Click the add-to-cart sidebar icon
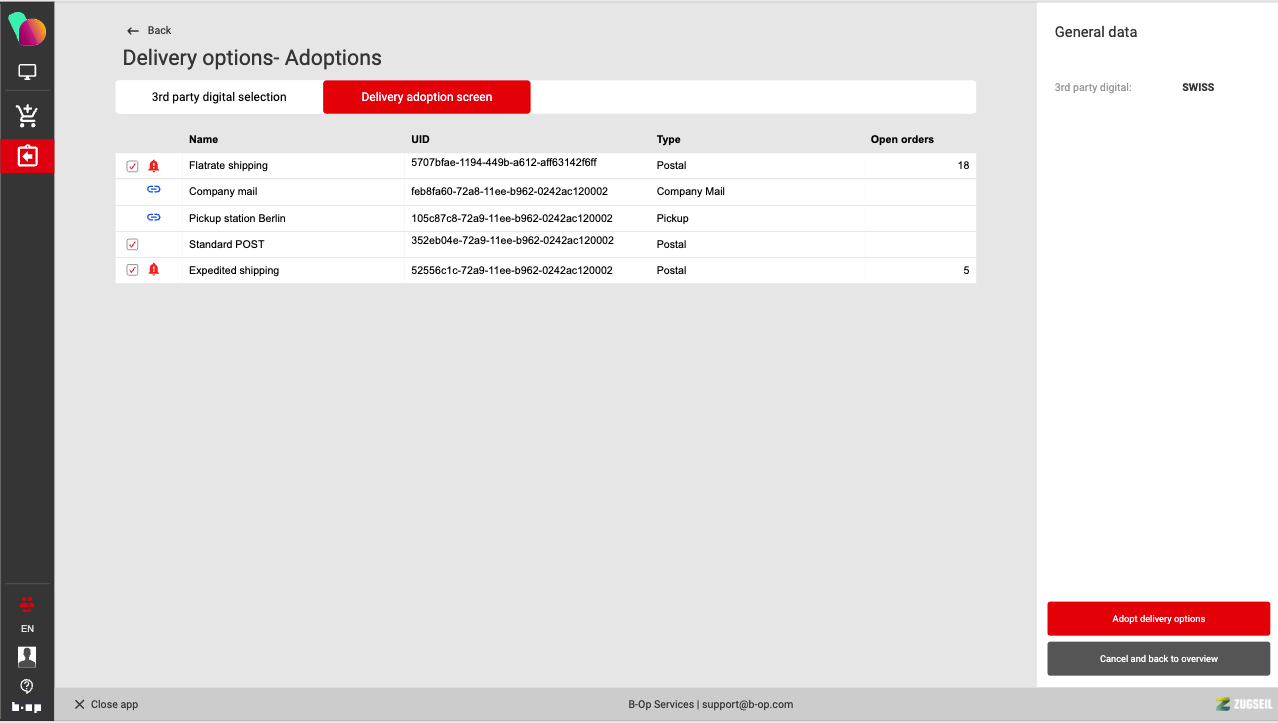Screen dimensions: 1278x723 [27, 116]
